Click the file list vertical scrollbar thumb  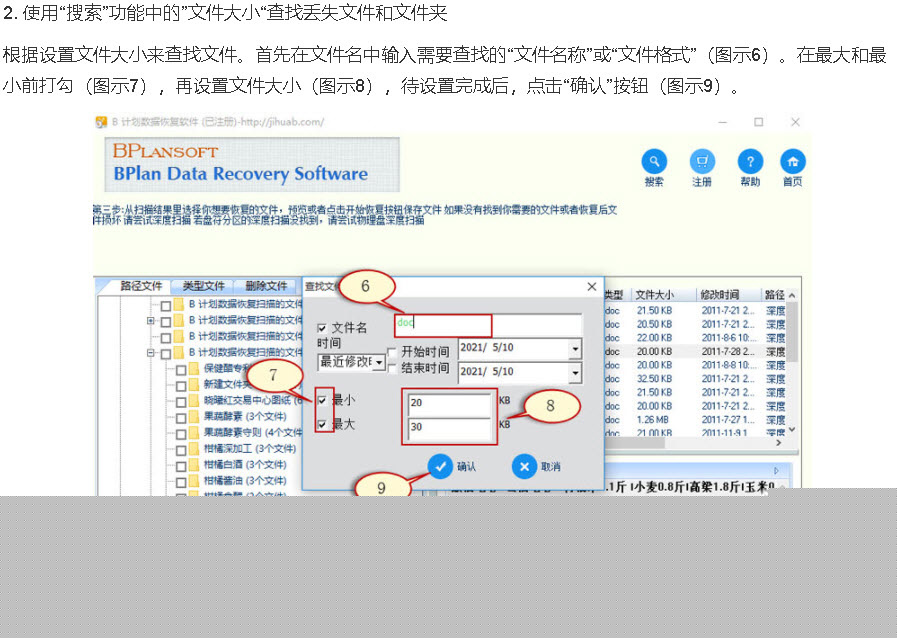point(792,332)
